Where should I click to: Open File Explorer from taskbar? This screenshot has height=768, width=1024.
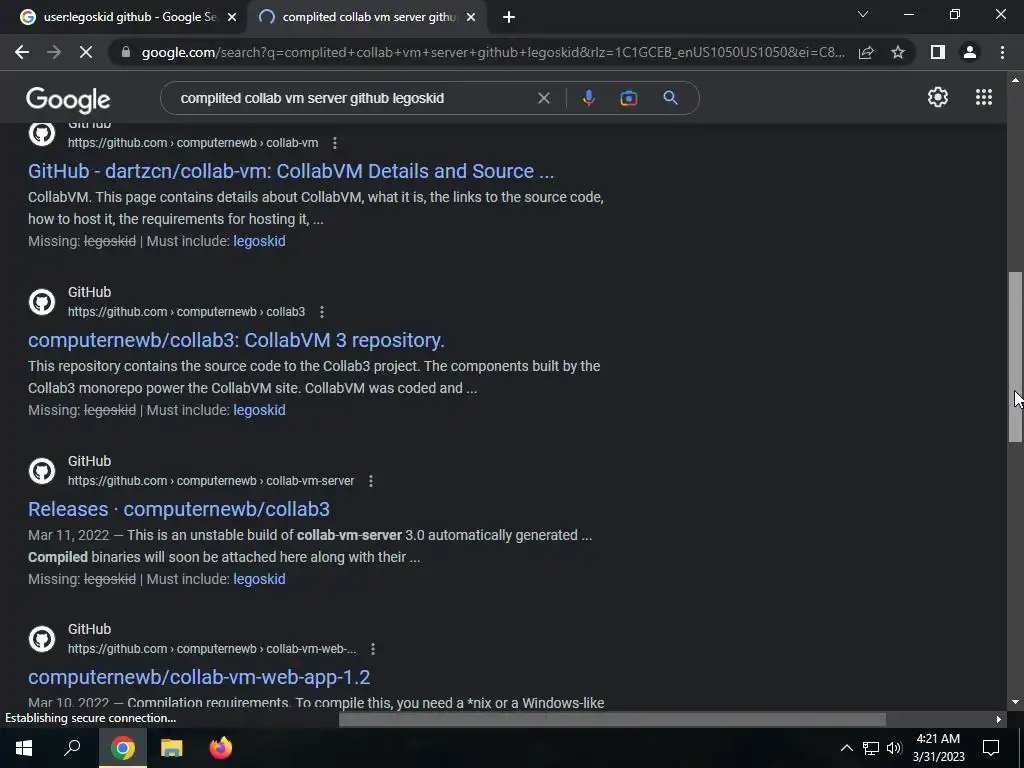171,748
